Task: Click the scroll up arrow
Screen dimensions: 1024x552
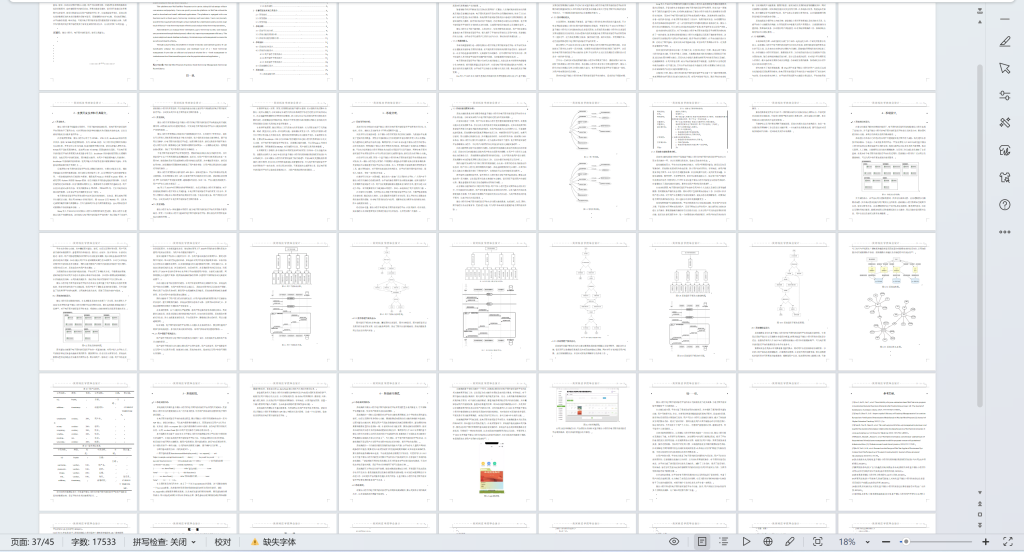Action: click(980, 22)
